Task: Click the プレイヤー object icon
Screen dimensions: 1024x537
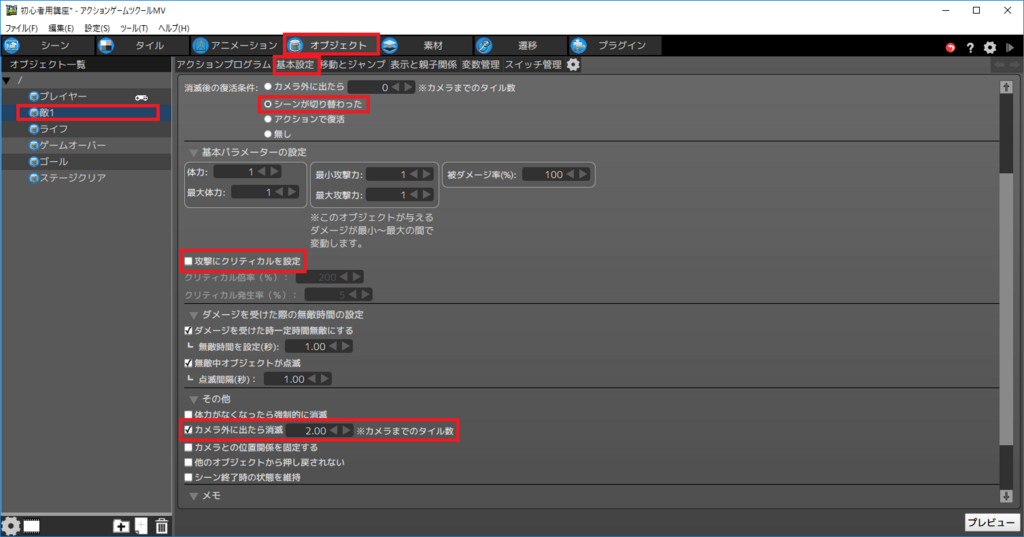Action: [34, 96]
